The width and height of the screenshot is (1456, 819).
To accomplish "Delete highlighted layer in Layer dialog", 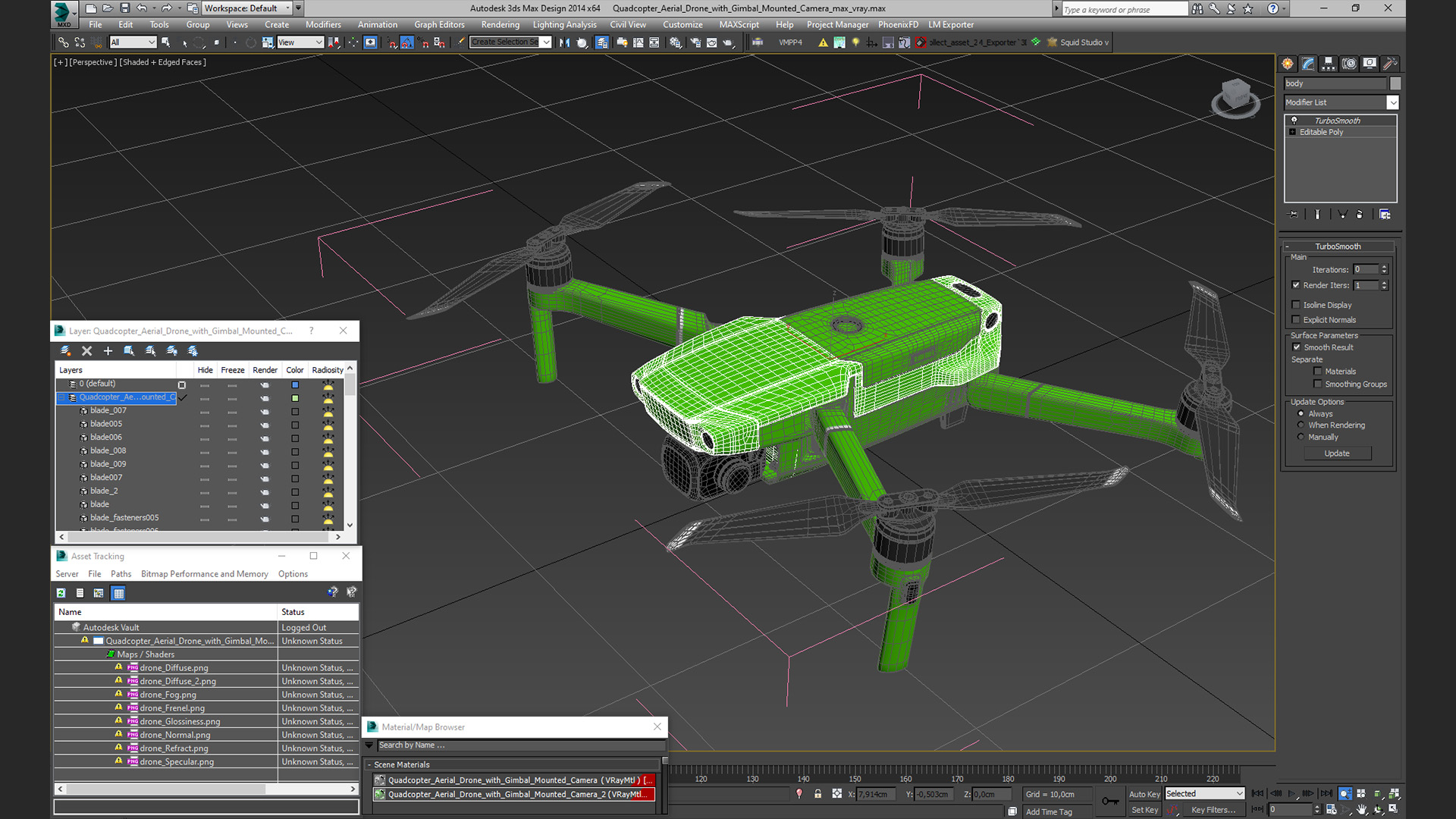I will pos(86,350).
